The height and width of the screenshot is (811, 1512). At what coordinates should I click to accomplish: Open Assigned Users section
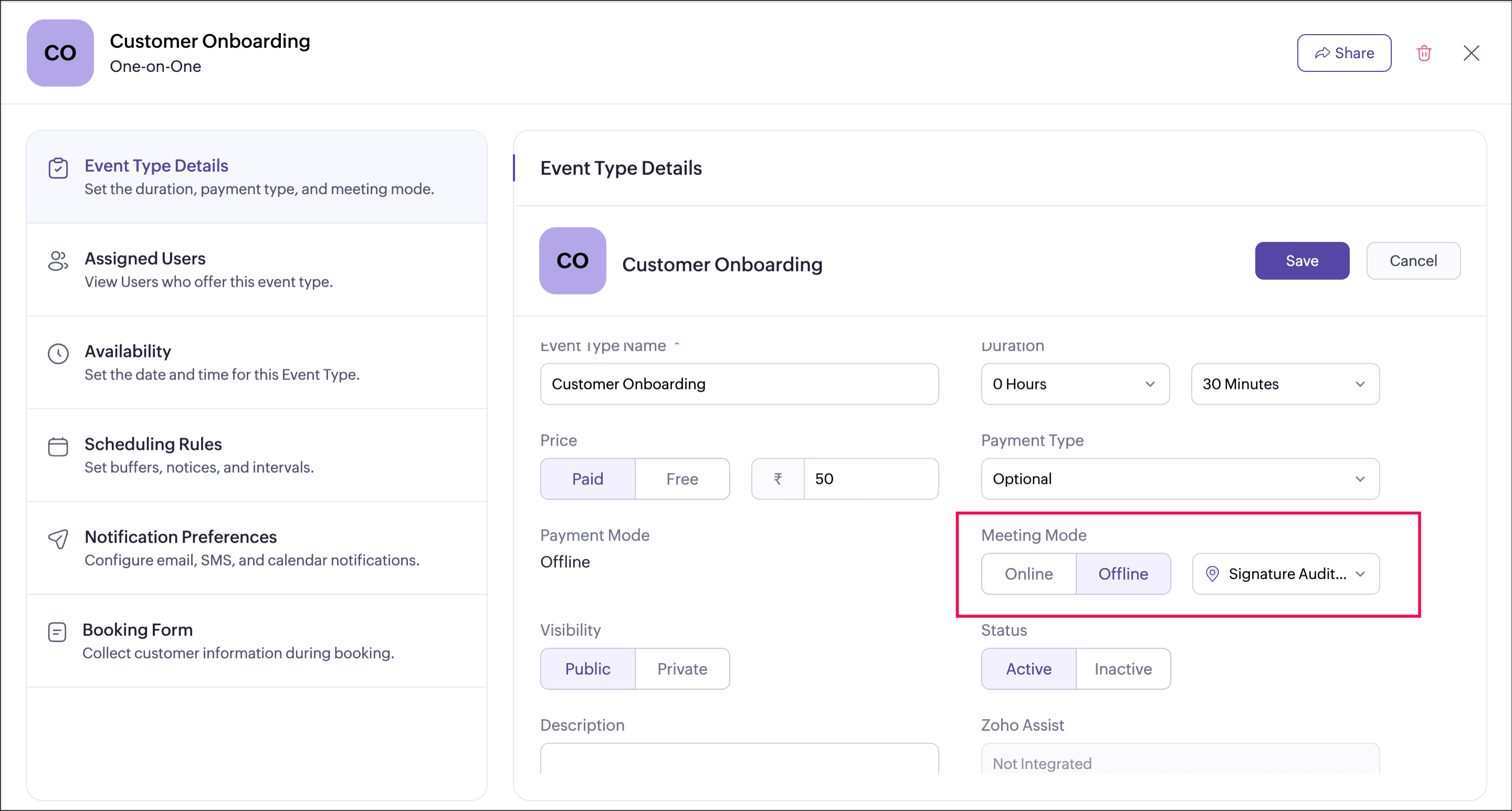(x=257, y=269)
